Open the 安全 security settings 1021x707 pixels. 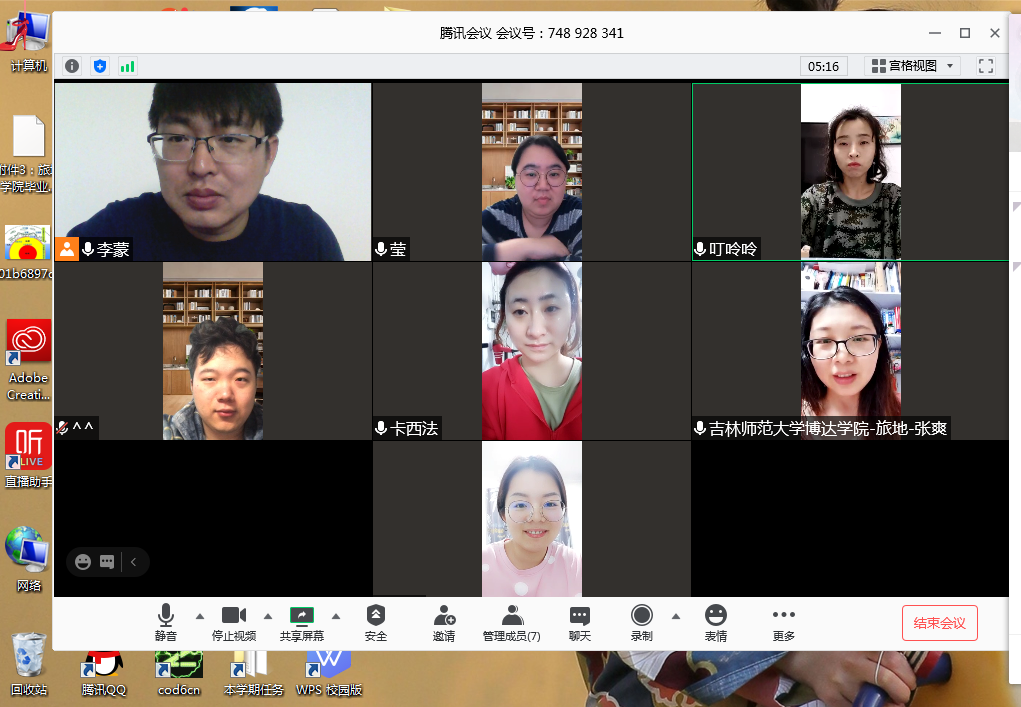(x=376, y=623)
